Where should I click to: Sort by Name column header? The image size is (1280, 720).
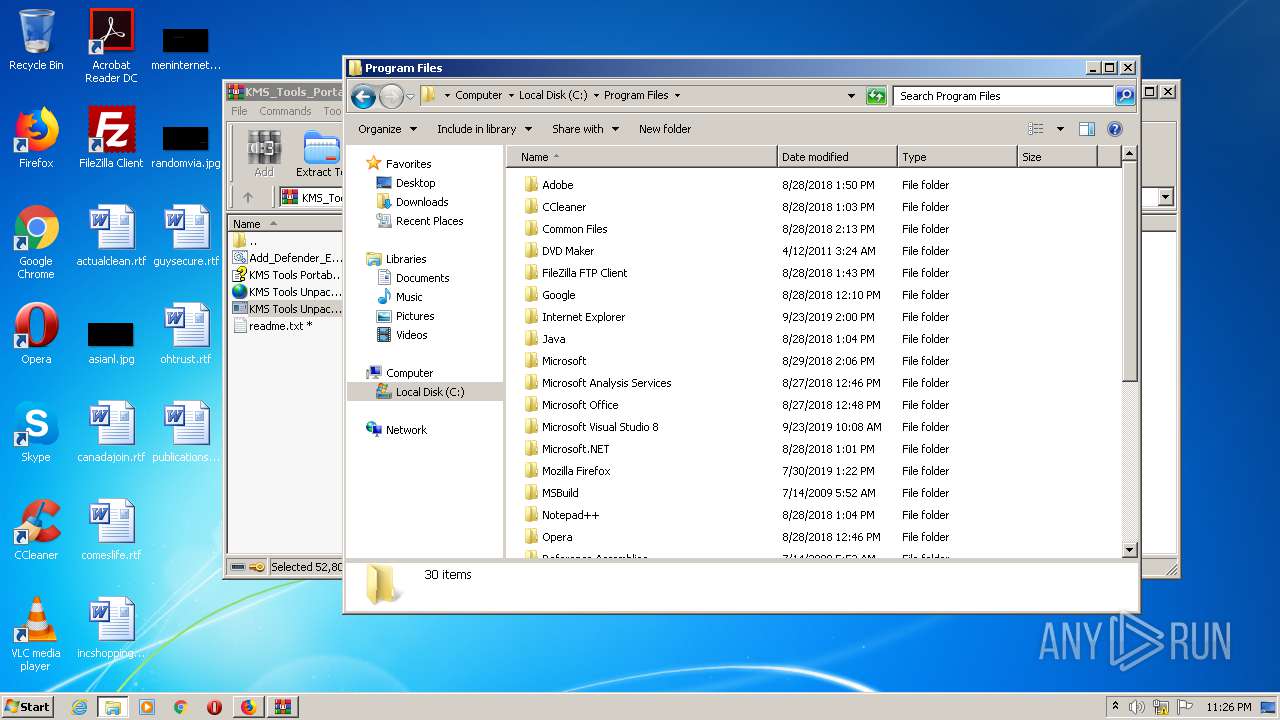[x=642, y=157]
